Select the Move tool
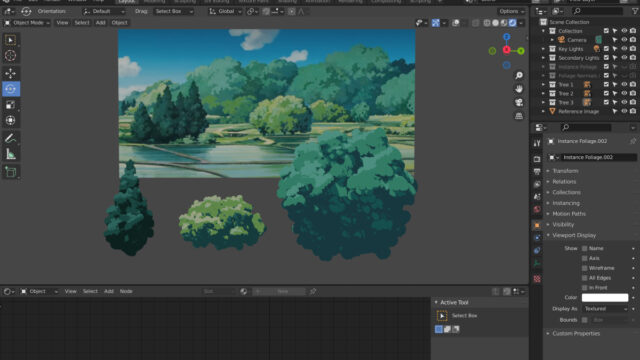The height and width of the screenshot is (360, 640). coord(11,73)
